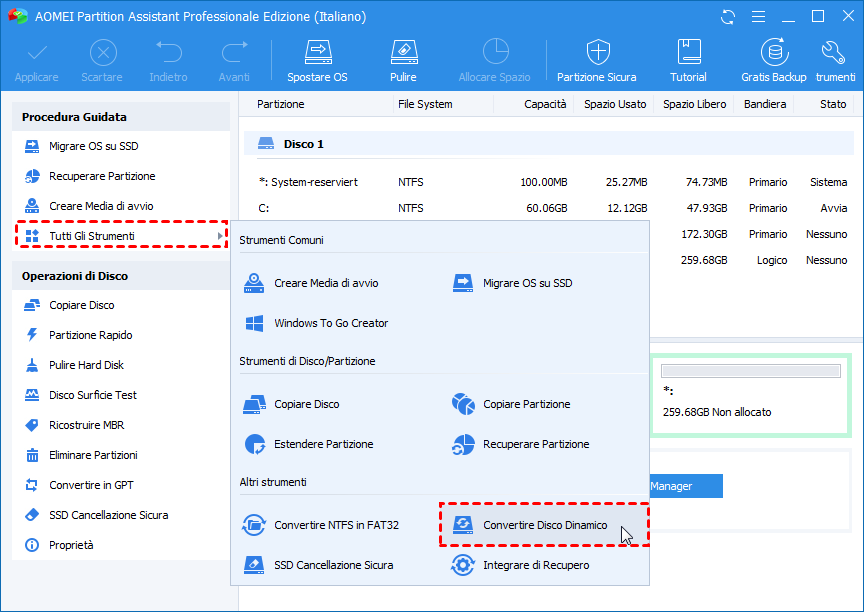Select the Disco 1 row
This screenshot has width=864, height=612.
(x=549, y=144)
